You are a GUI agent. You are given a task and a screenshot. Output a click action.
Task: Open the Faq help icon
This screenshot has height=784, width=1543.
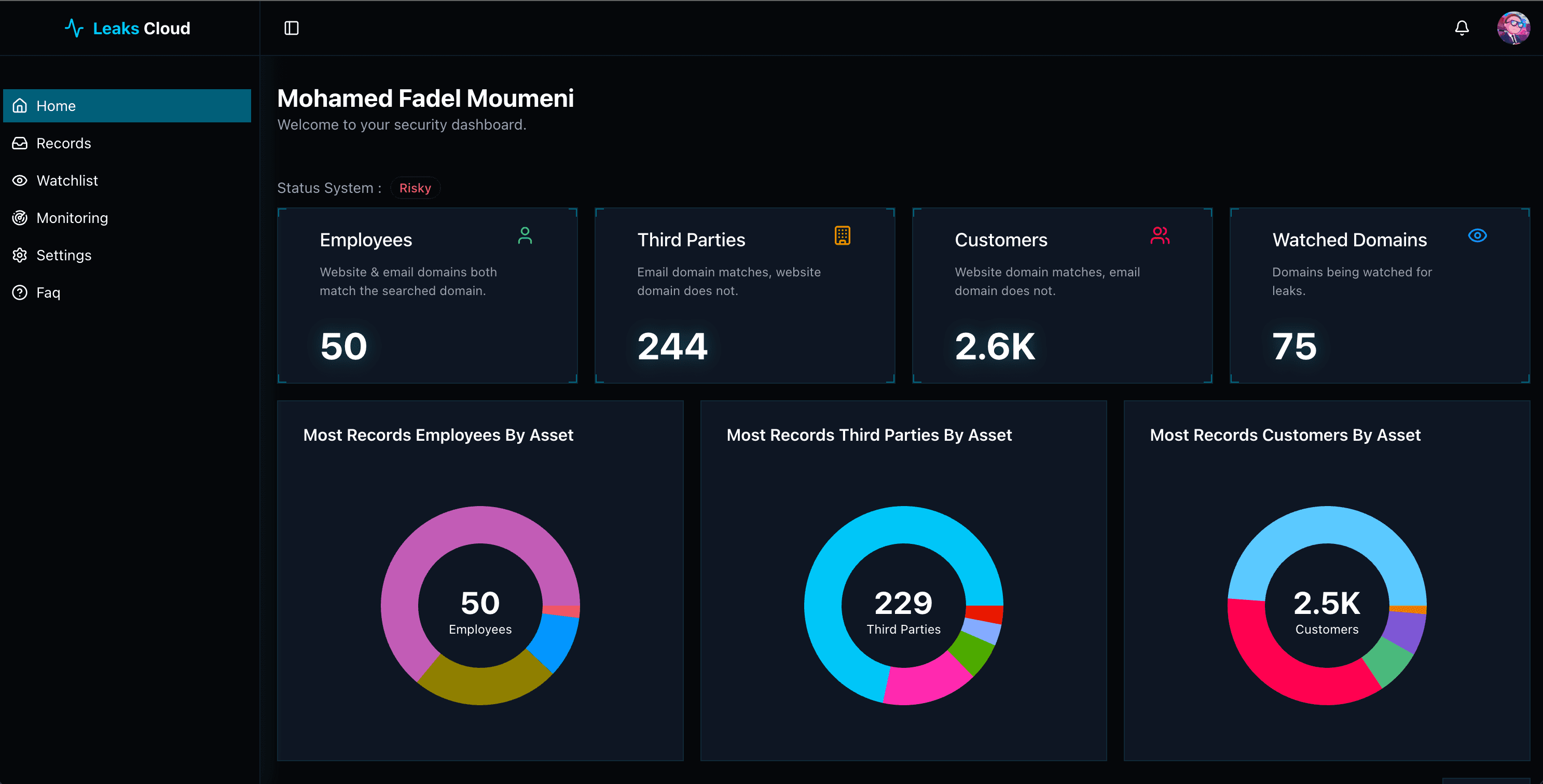point(20,292)
